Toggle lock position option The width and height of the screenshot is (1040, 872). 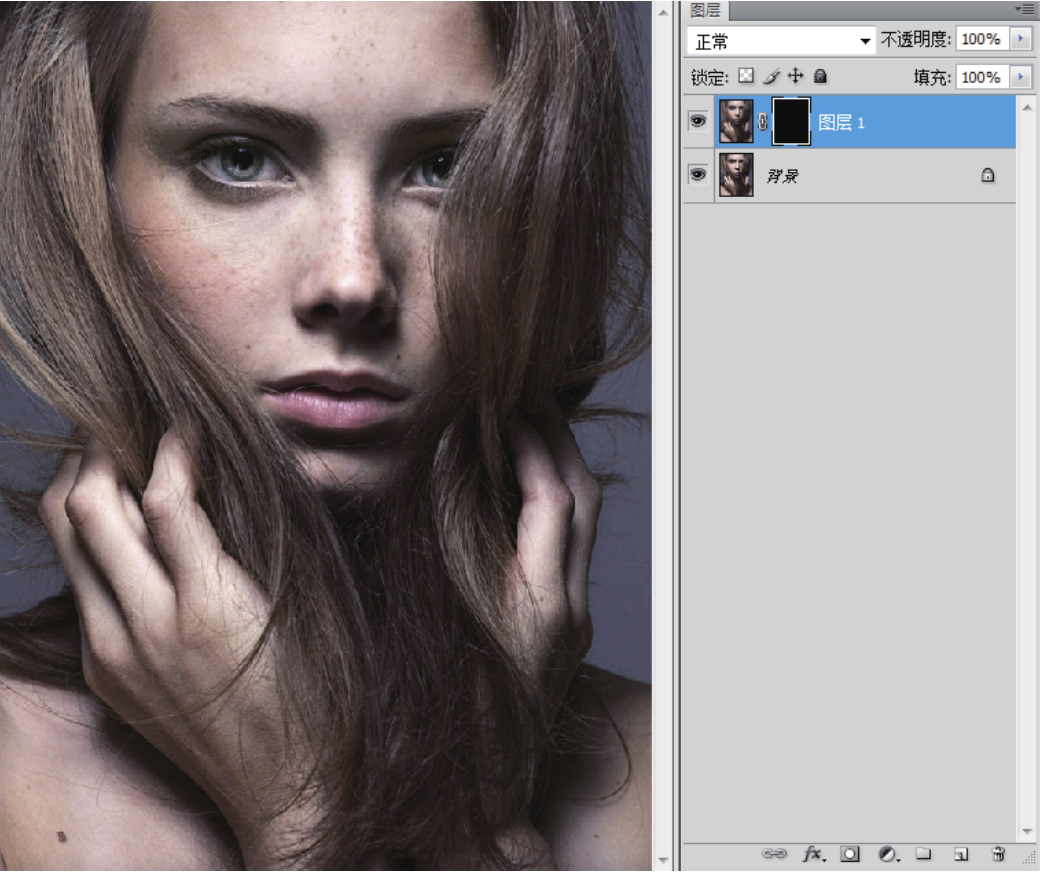click(x=796, y=76)
